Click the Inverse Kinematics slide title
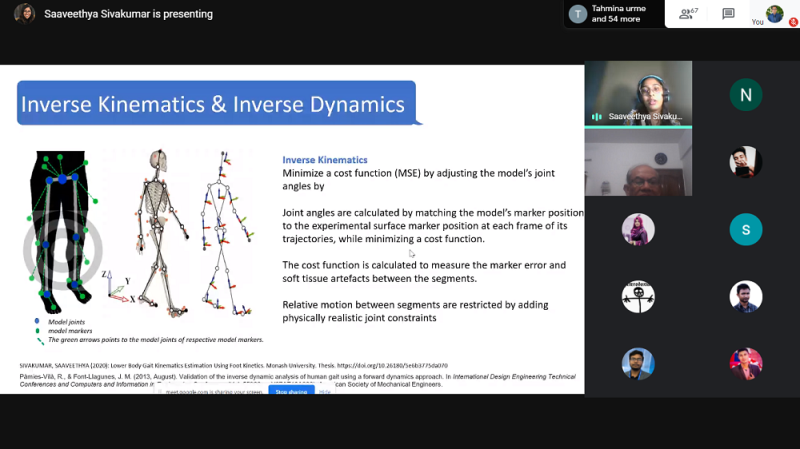800x449 pixels. click(x=213, y=104)
